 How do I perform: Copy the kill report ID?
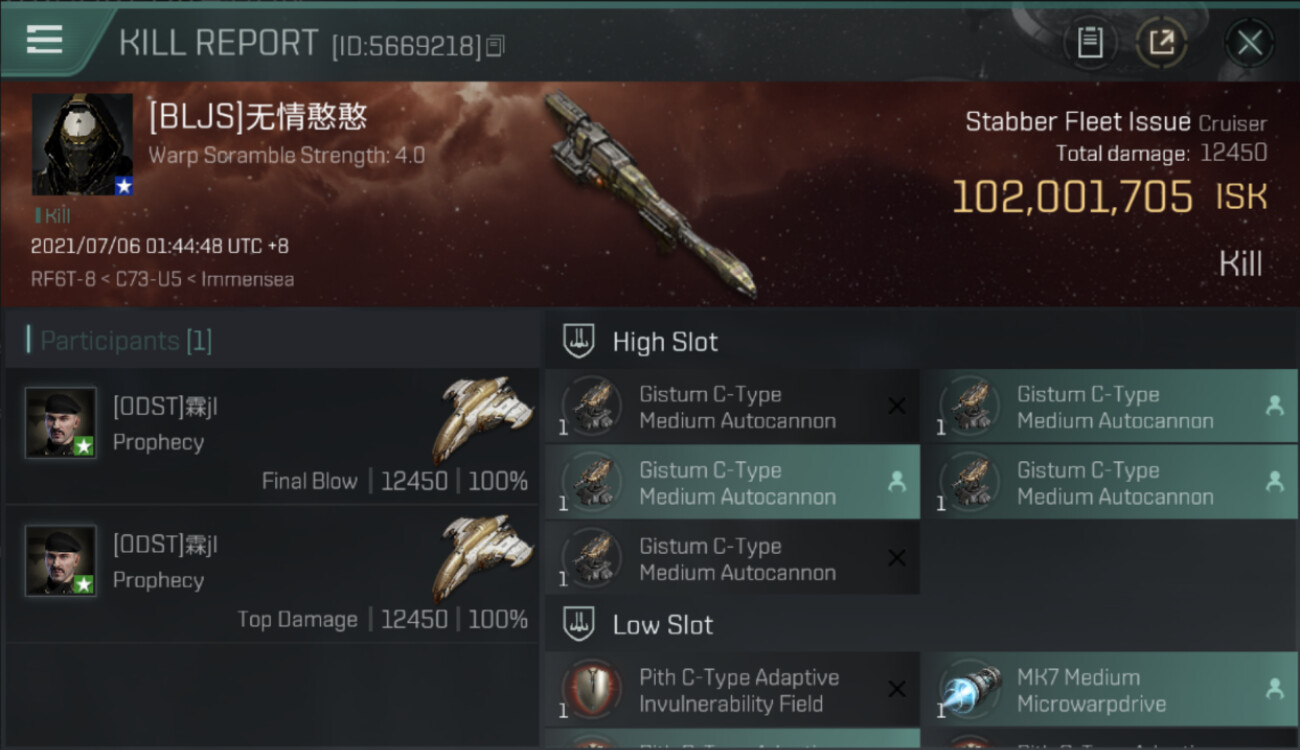tap(496, 45)
